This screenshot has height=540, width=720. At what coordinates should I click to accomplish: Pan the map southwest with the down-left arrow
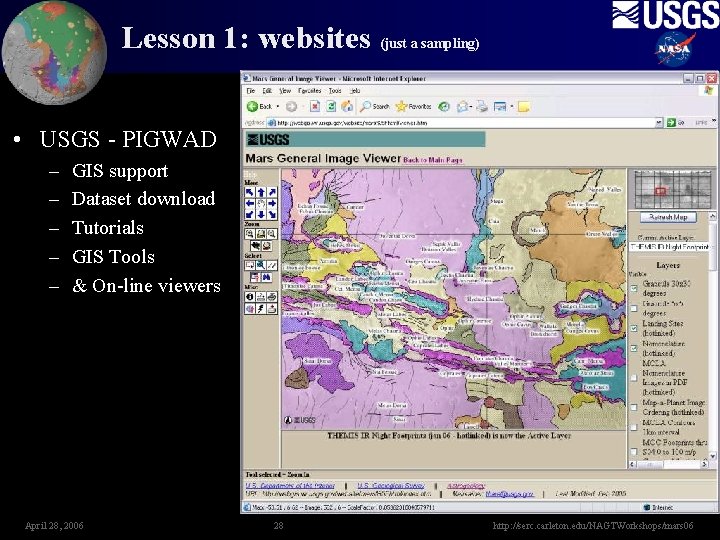pos(249,214)
